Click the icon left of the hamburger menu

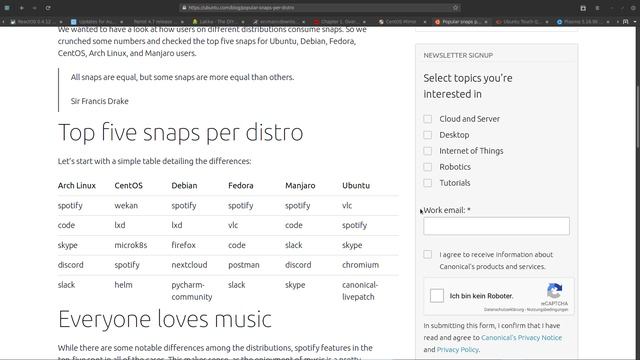tap(583, 8)
